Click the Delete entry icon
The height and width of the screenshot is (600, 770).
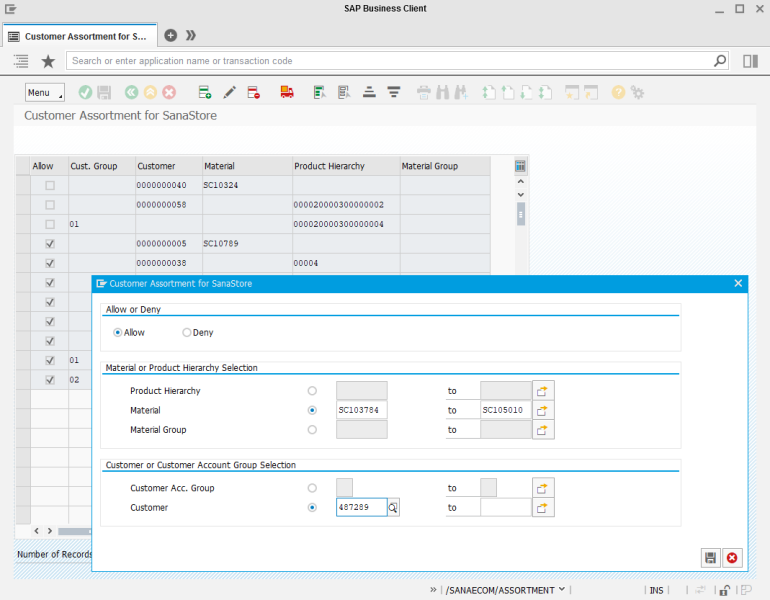(253, 92)
